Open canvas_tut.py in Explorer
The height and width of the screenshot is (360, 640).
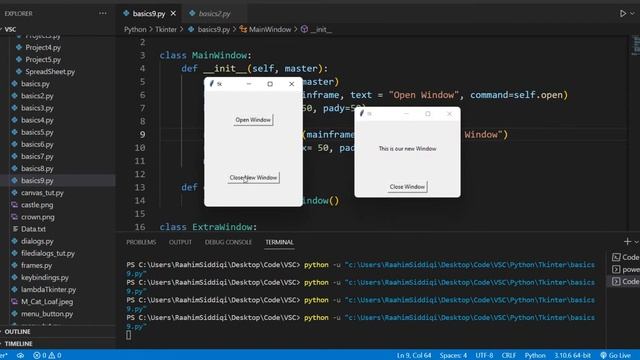tap(42, 193)
